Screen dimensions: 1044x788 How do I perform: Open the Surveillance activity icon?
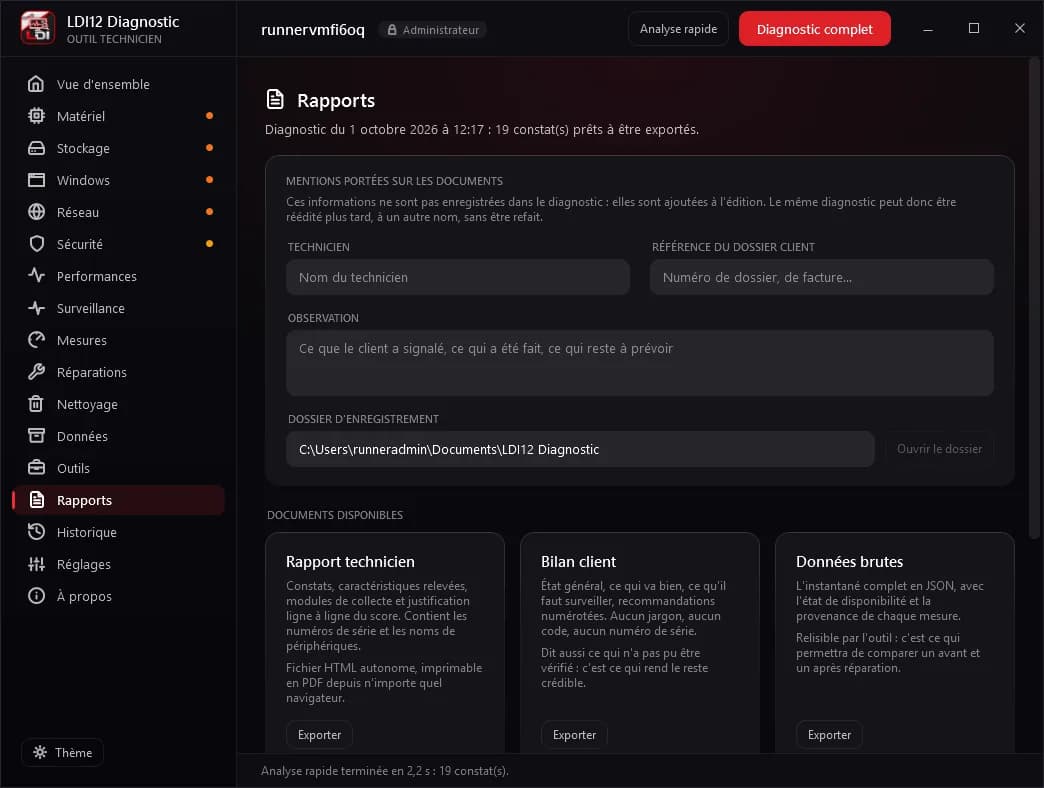tap(36, 307)
